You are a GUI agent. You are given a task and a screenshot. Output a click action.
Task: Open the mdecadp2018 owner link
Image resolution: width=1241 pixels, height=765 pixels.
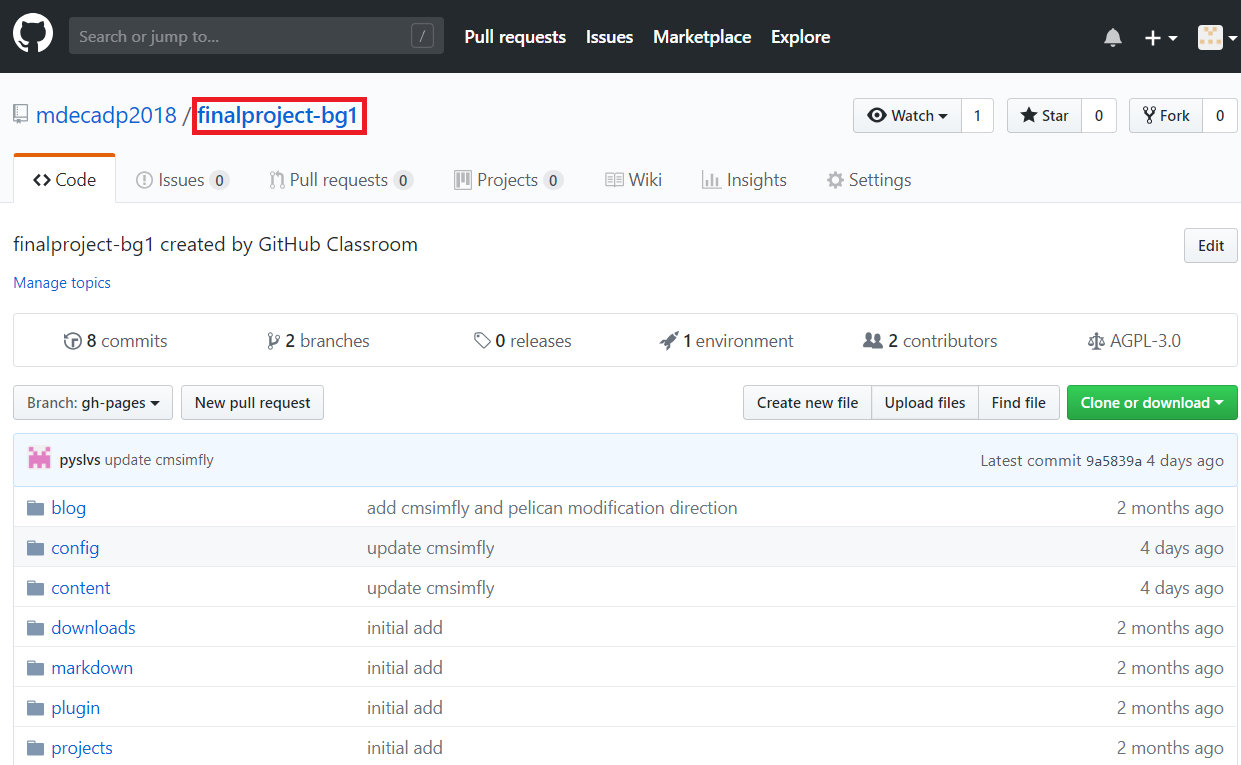click(106, 116)
